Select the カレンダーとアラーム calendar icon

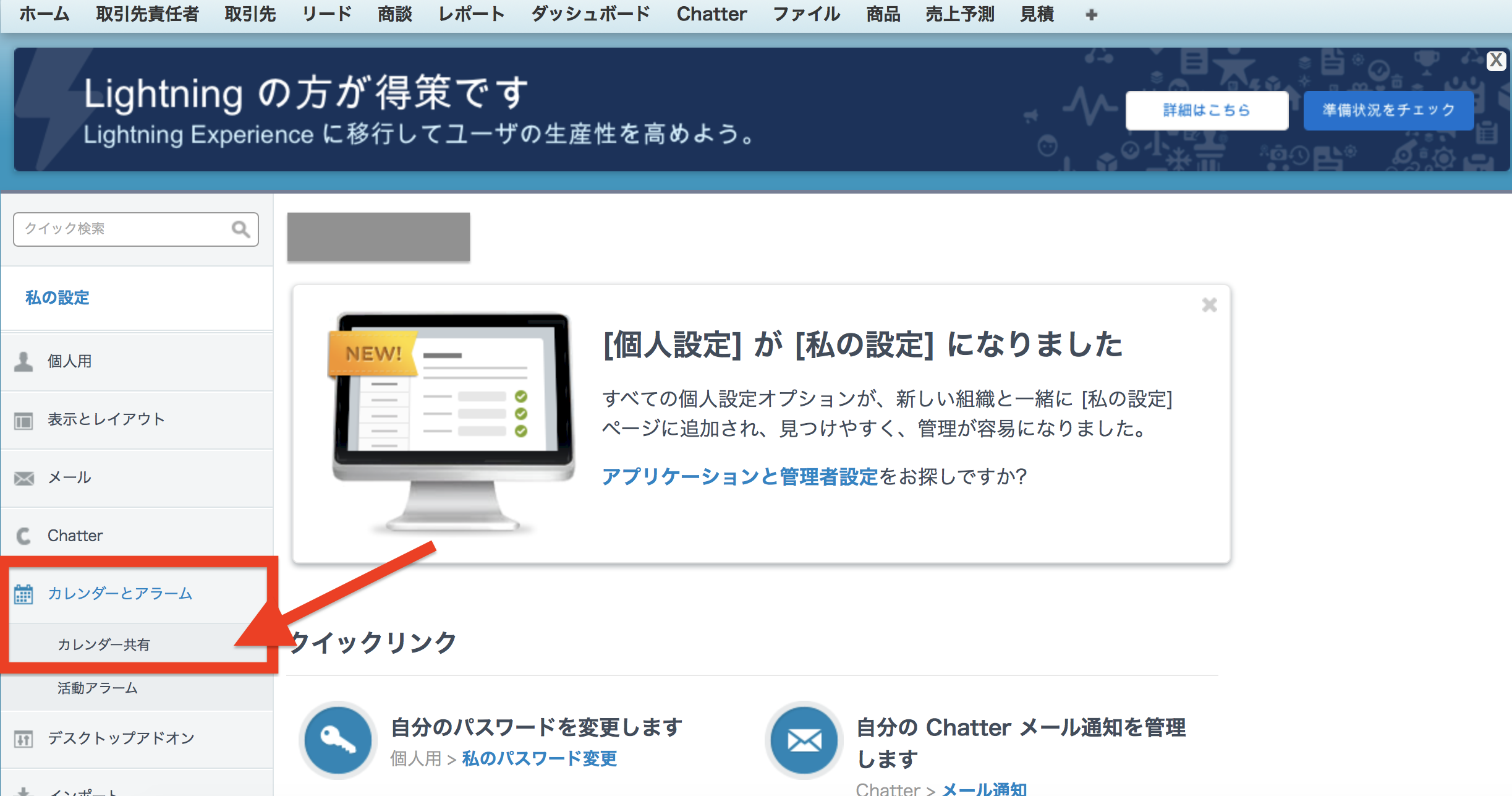(x=23, y=594)
